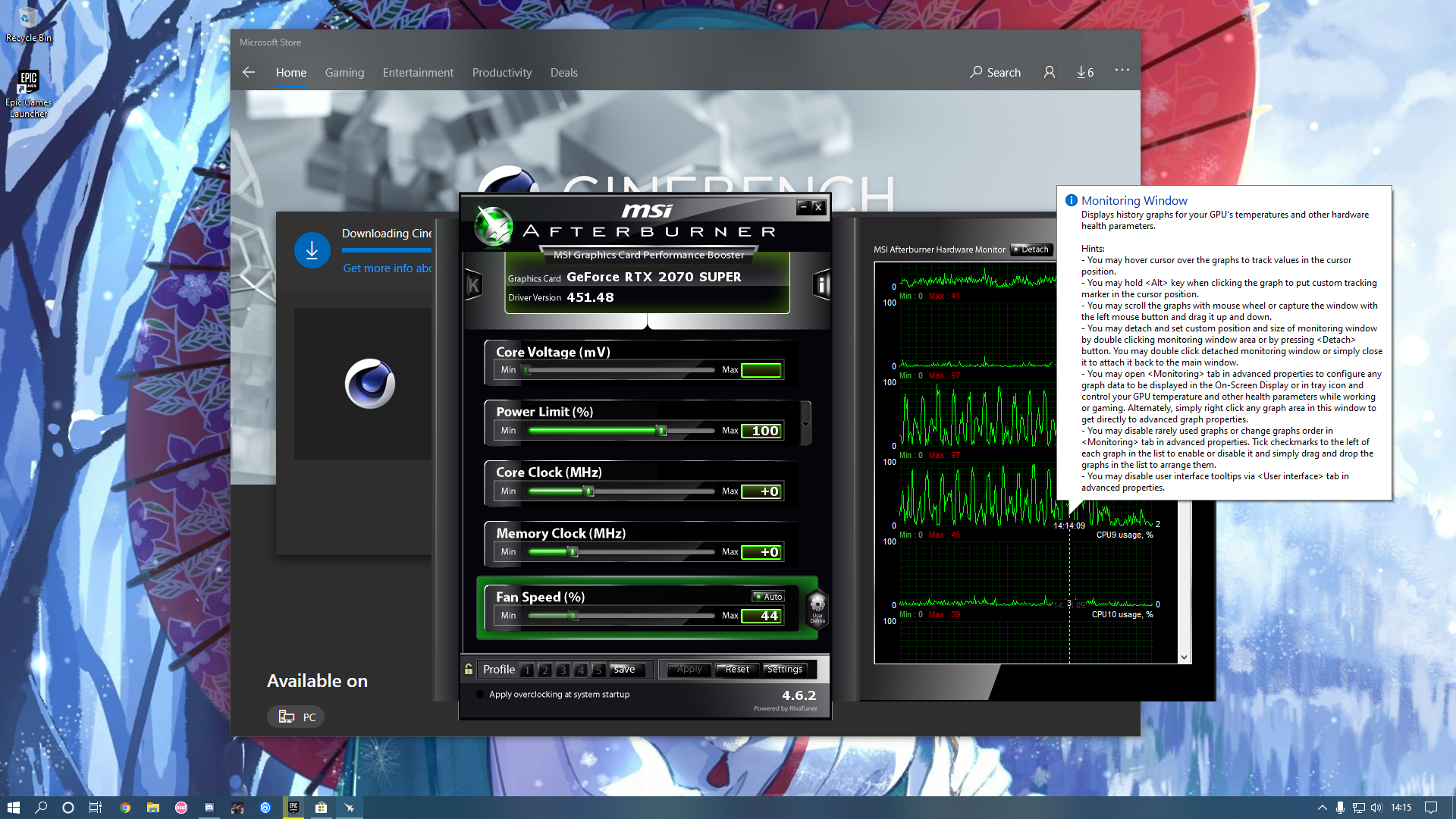Open the Gaming tab in Microsoft Store

pyautogui.click(x=345, y=73)
